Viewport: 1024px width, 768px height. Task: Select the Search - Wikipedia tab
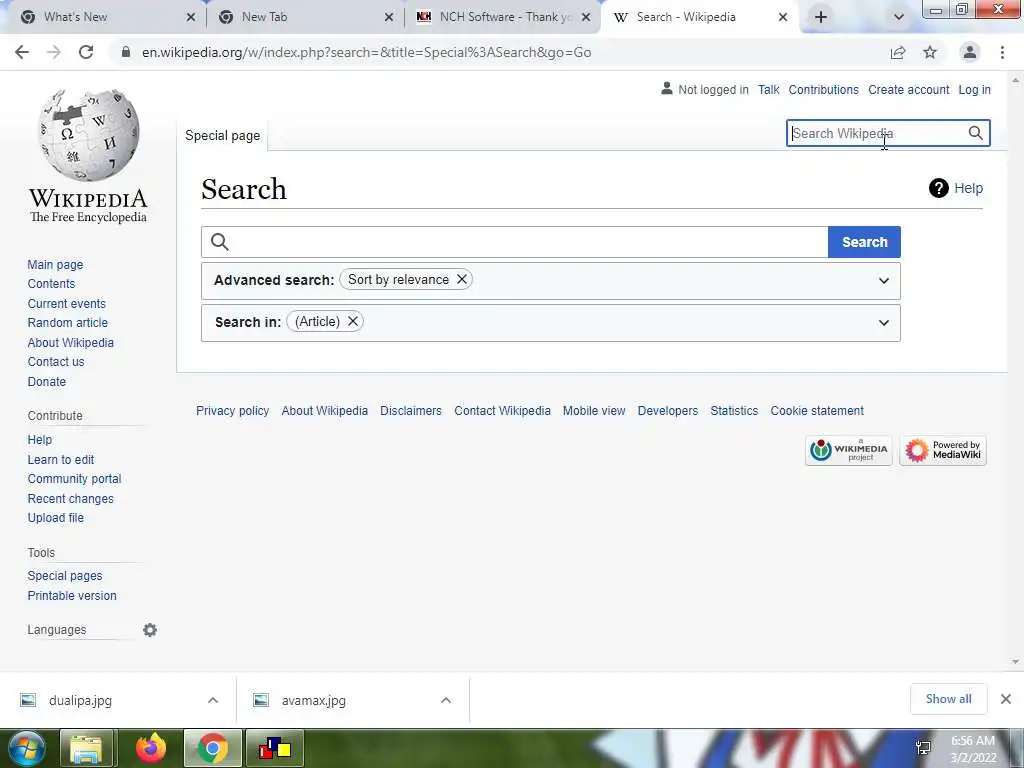[699, 17]
